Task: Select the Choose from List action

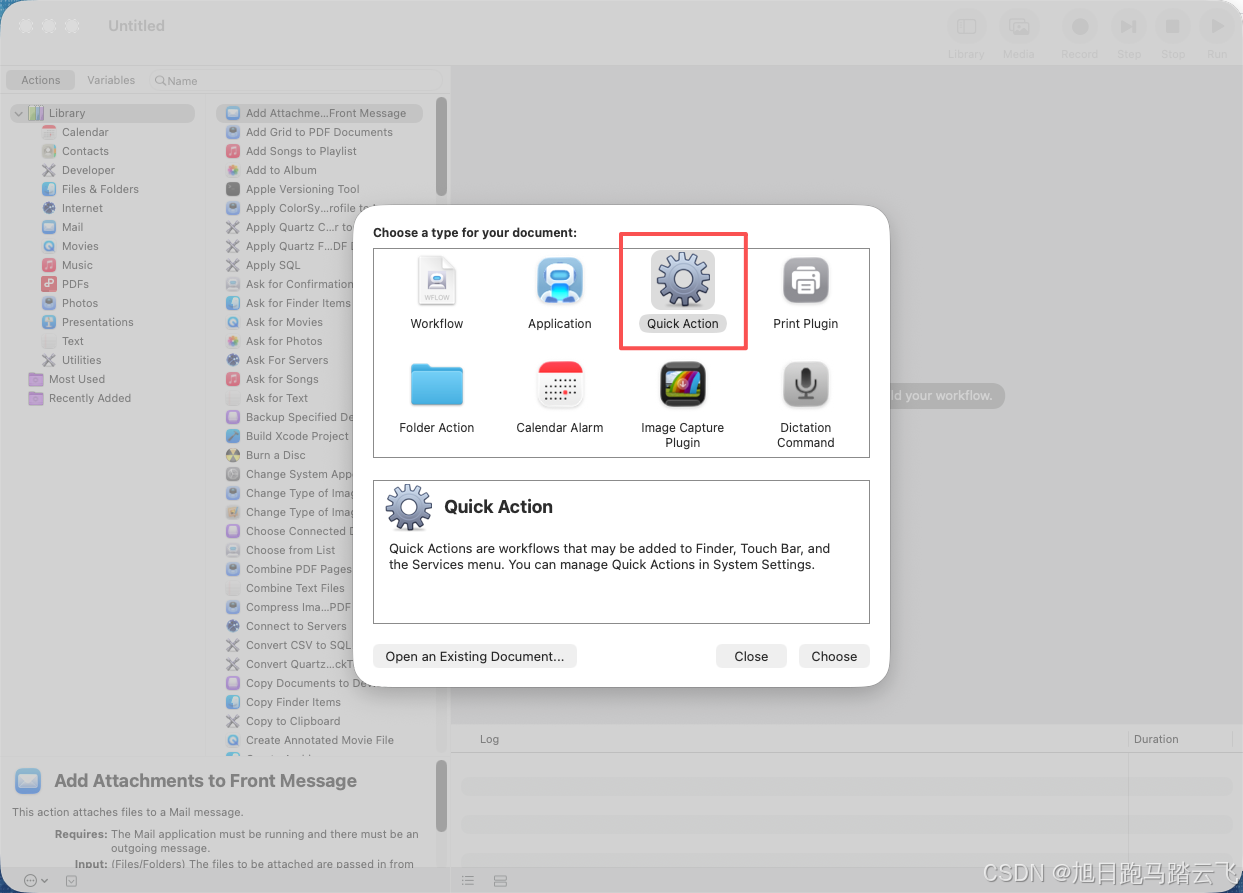Action: click(291, 550)
